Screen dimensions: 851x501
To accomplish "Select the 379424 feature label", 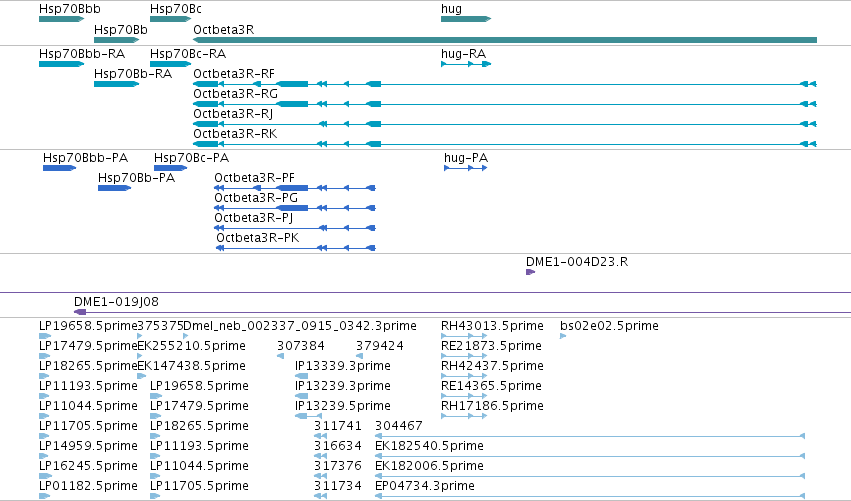I will [x=380, y=346].
